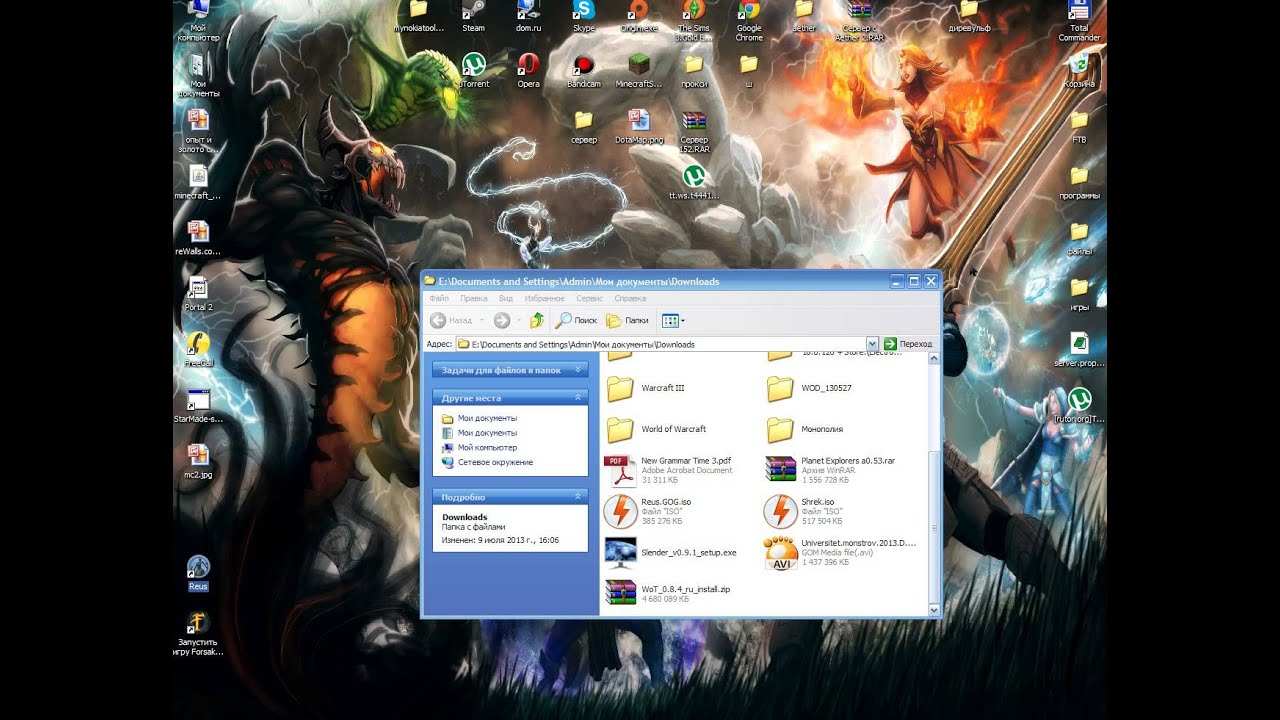Select the Reus.GOG.iso file
Screen dimensions: 1280x720
[x=648, y=511]
